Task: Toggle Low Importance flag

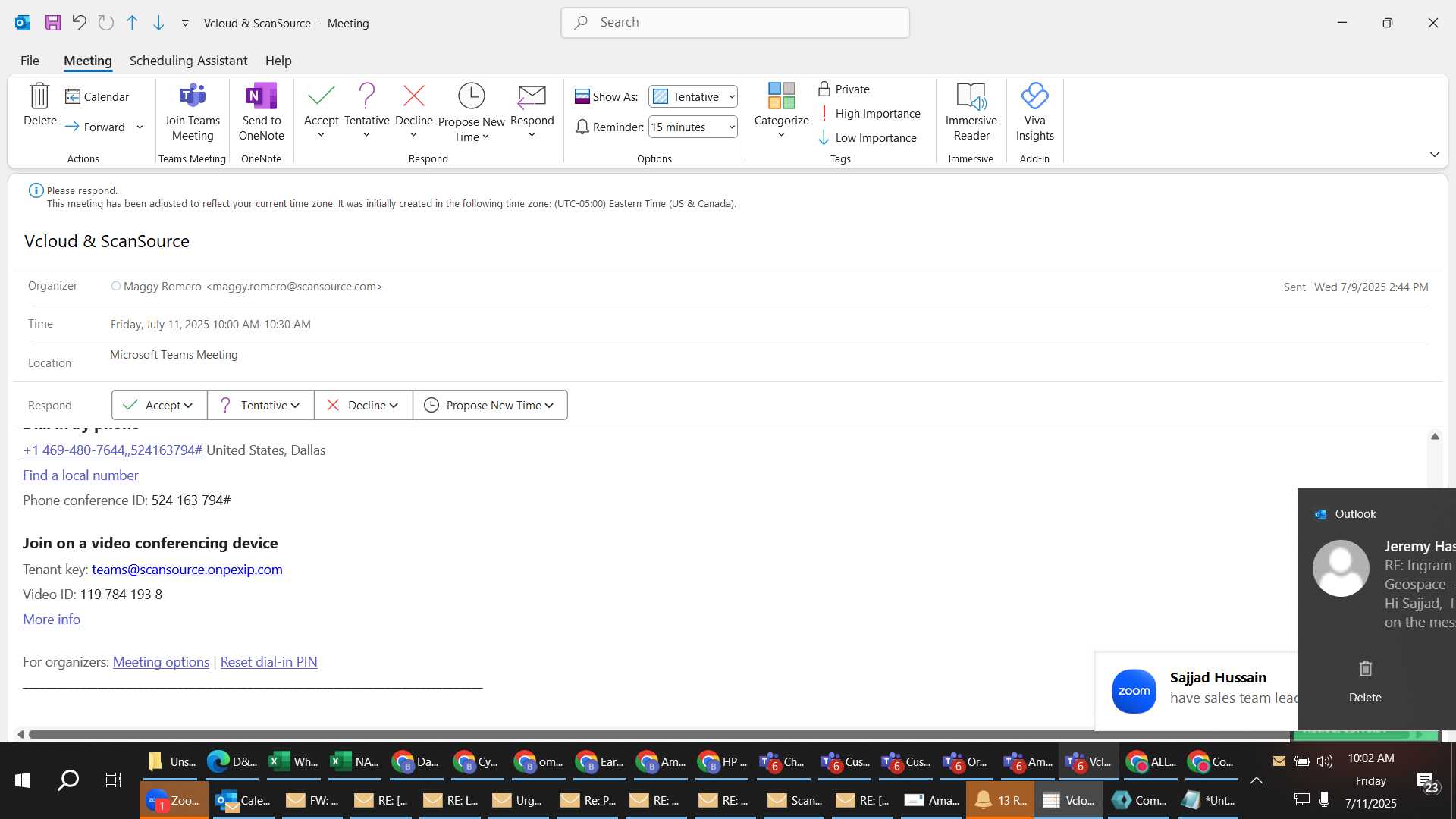Action: coord(868,137)
